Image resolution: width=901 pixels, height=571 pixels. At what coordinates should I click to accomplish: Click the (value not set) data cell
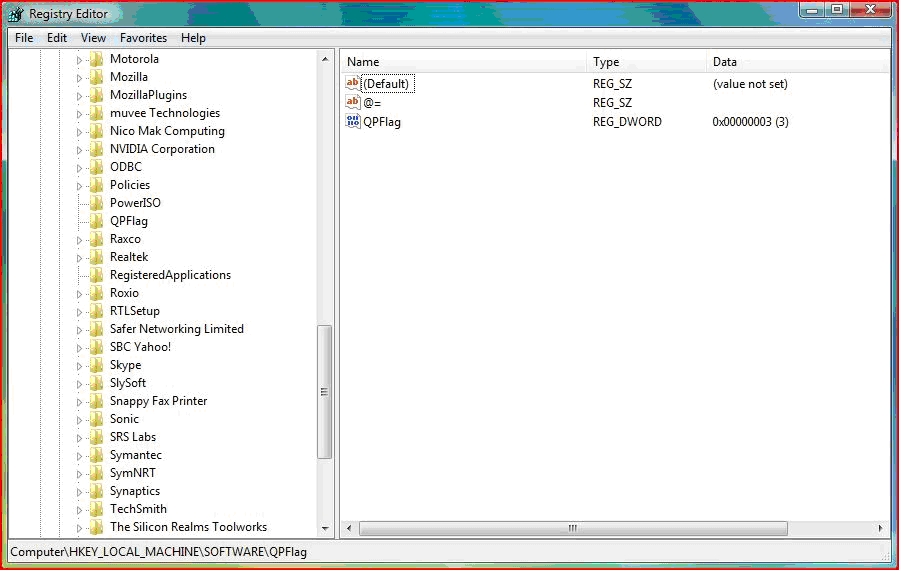point(750,84)
